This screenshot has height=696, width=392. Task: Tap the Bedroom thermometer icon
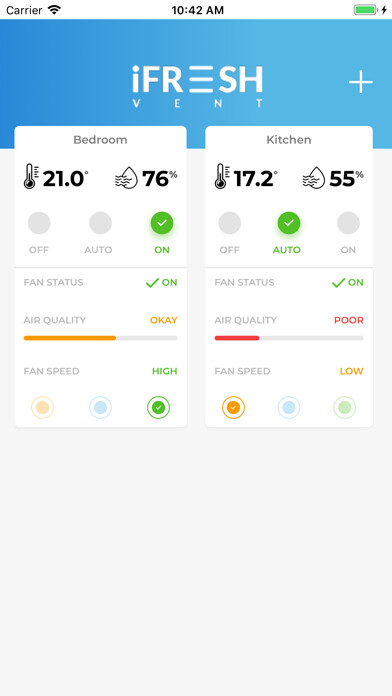pos(31,176)
